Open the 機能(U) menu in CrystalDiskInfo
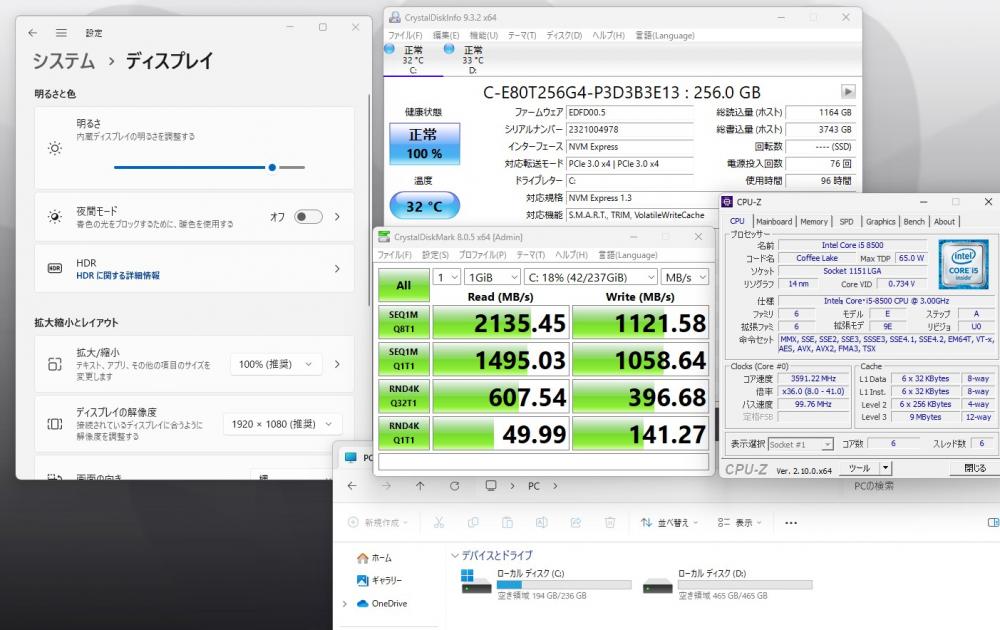The image size is (1000, 630). point(483,36)
